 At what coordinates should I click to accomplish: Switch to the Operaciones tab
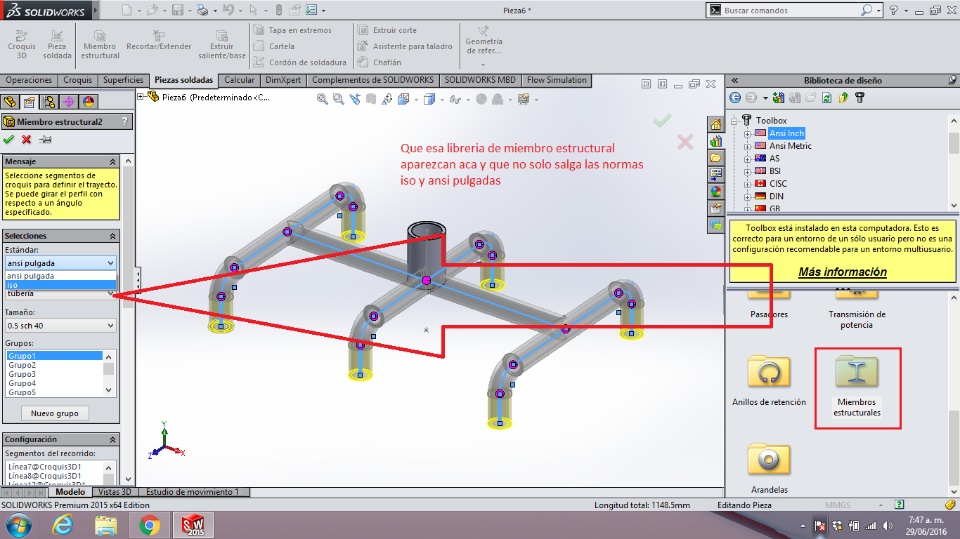29,80
